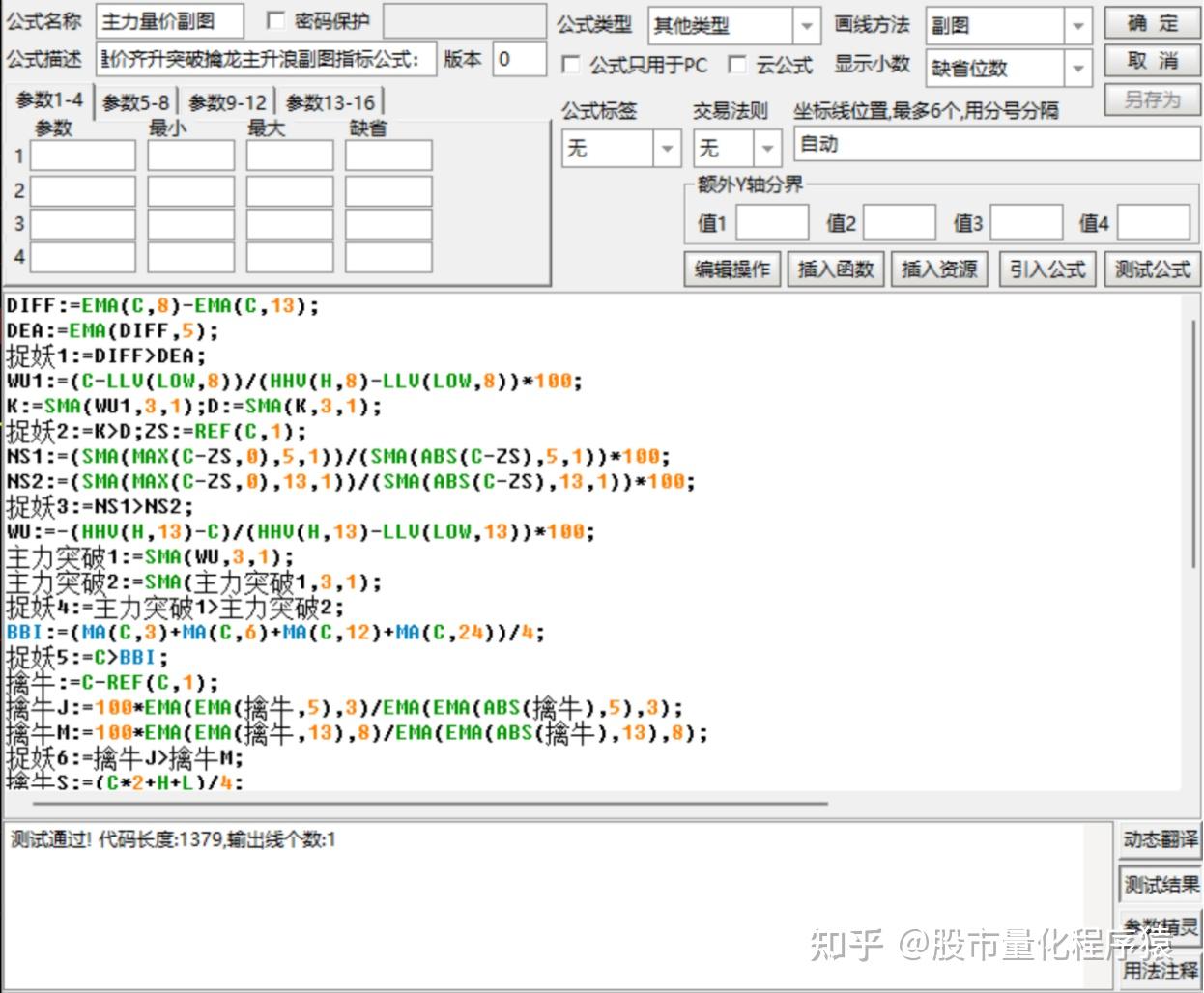Click the 引入公式 button
Screen dimensions: 1204x993
(x=1048, y=269)
